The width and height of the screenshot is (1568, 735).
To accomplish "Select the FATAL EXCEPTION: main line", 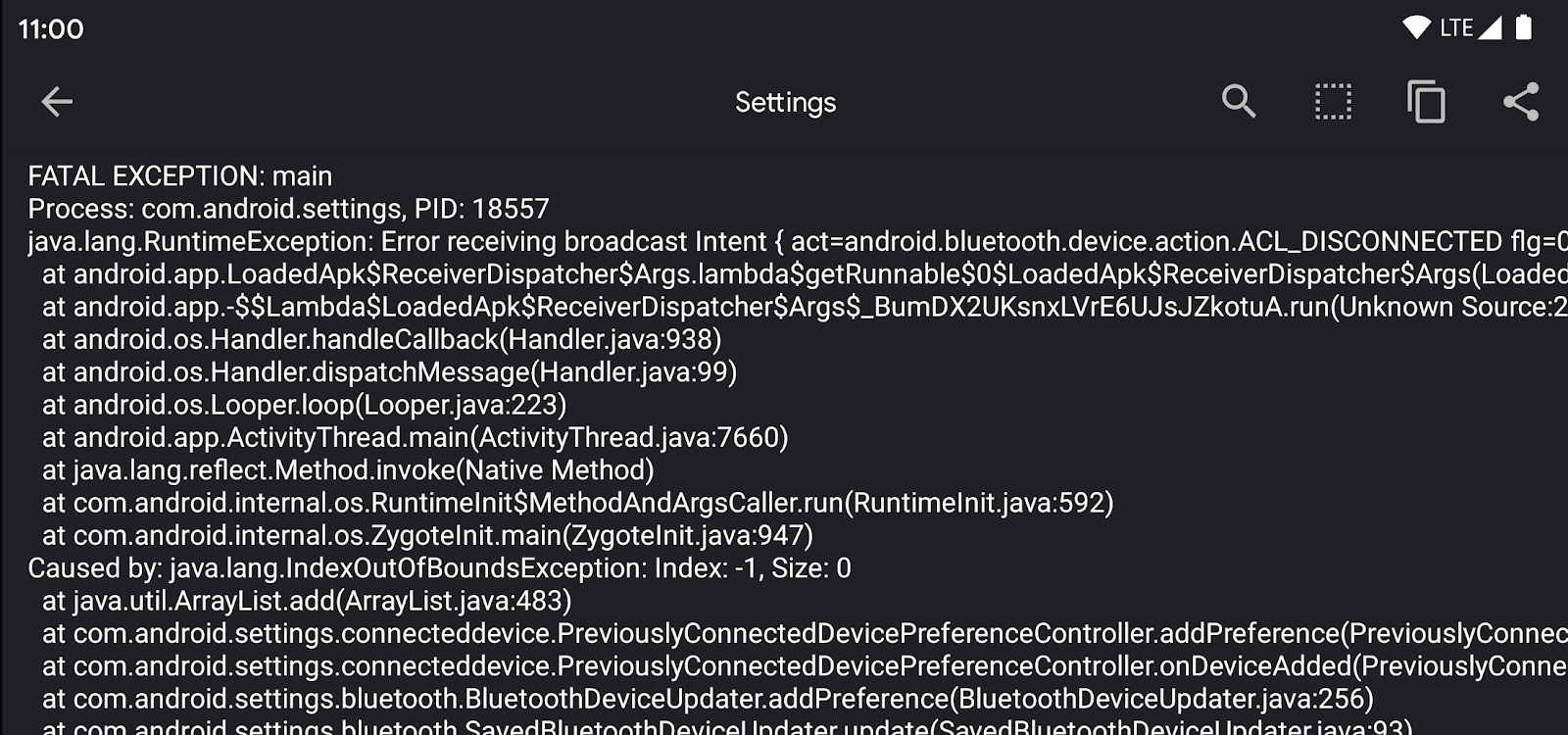I will (x=180, y=176).
